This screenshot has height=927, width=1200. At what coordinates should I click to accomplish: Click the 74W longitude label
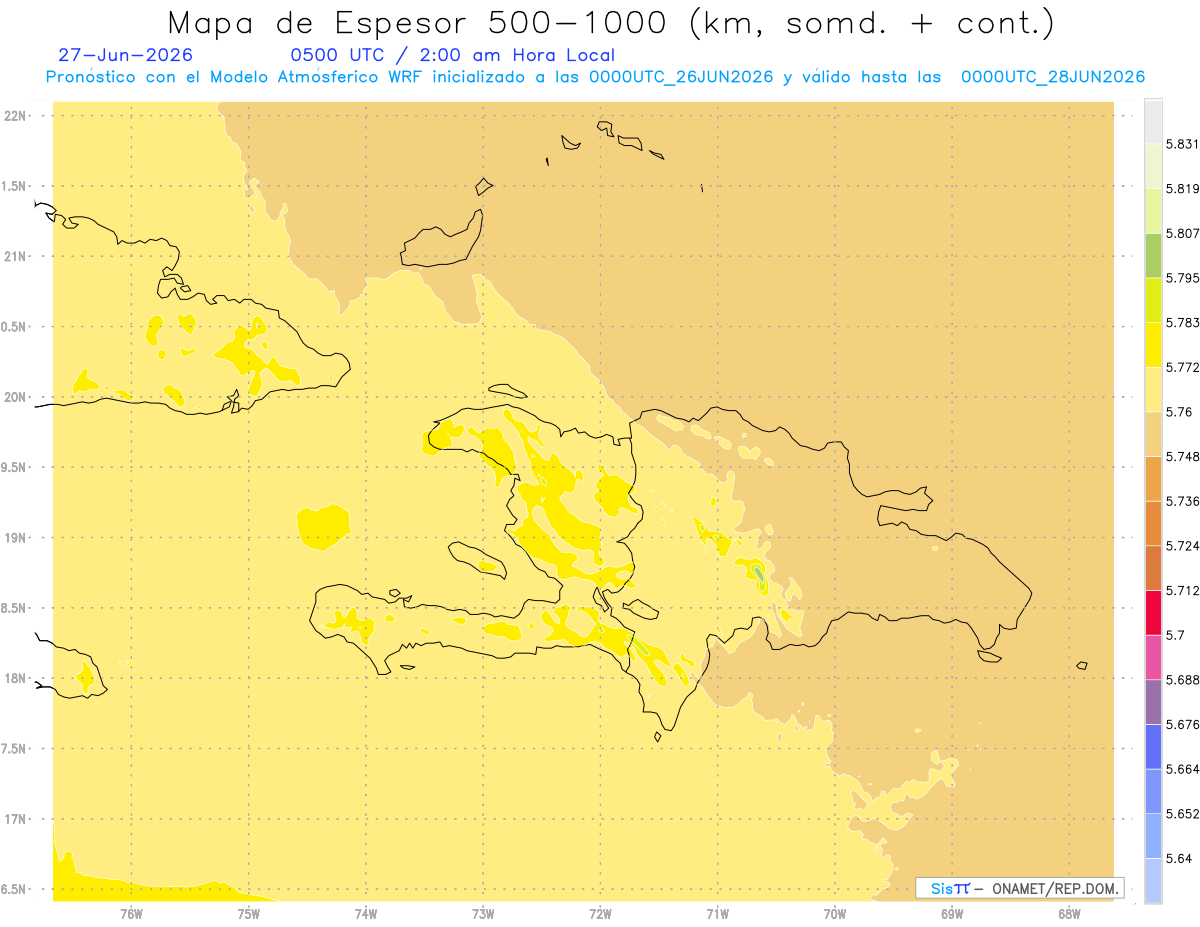[x=366, y=915]
